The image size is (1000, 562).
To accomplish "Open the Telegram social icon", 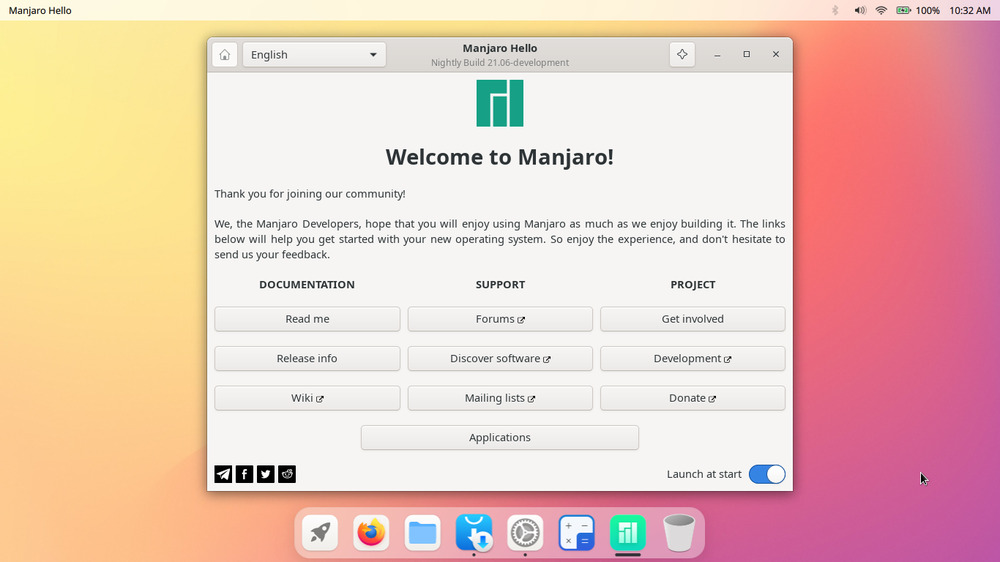I will tap(223, 474).
